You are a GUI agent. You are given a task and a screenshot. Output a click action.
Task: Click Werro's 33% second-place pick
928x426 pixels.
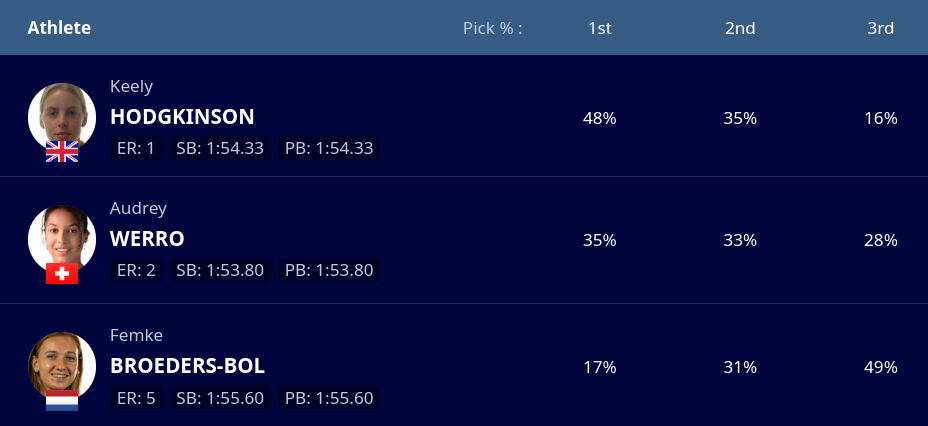[740, 240]
